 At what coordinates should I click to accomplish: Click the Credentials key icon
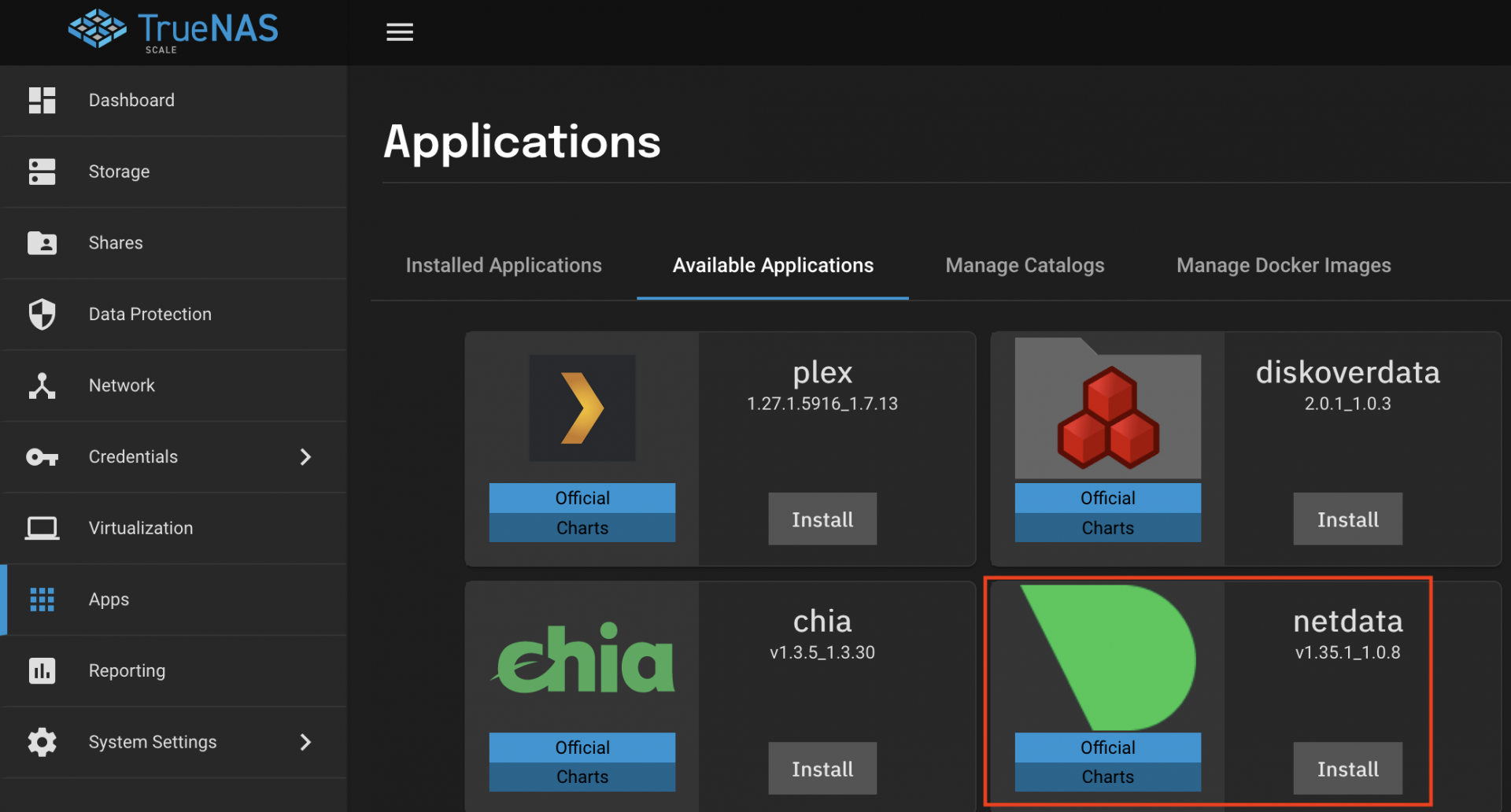42,457
